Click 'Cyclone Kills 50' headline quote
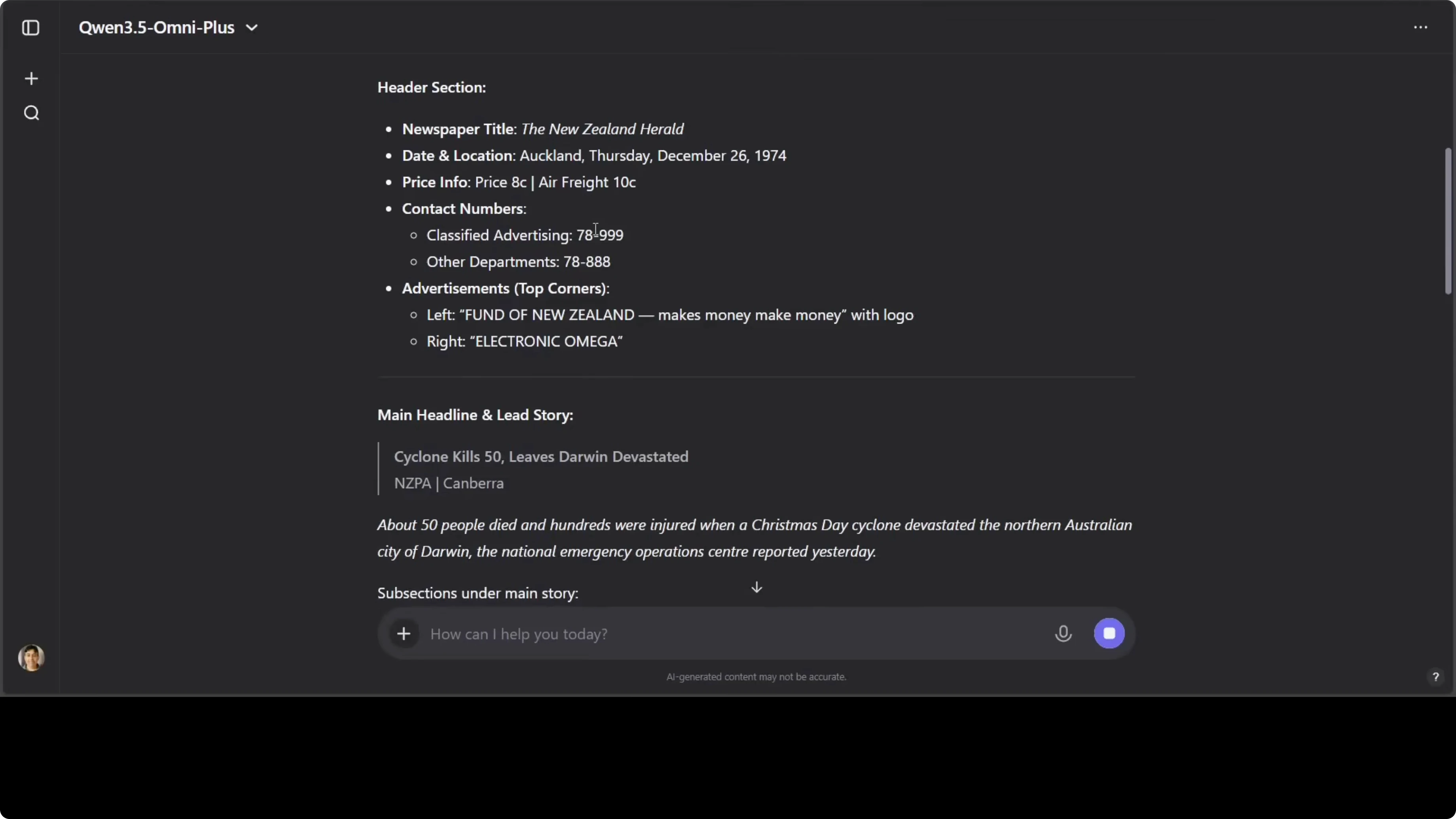 (541, 457)
